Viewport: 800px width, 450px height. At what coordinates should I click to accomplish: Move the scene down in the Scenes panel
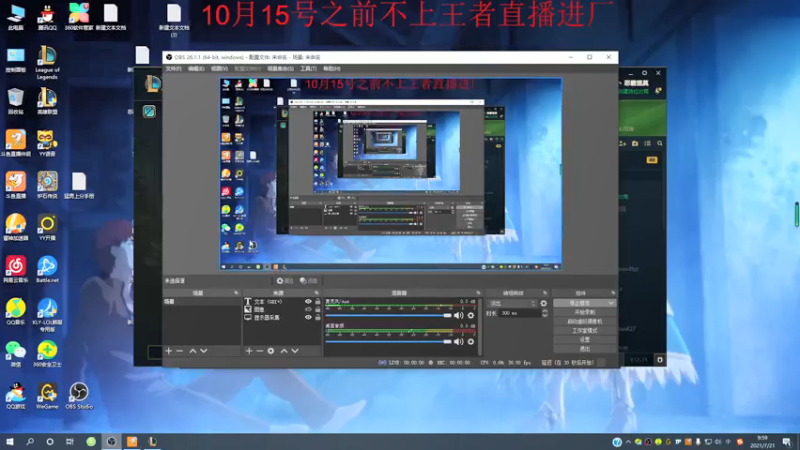[204, 351]
